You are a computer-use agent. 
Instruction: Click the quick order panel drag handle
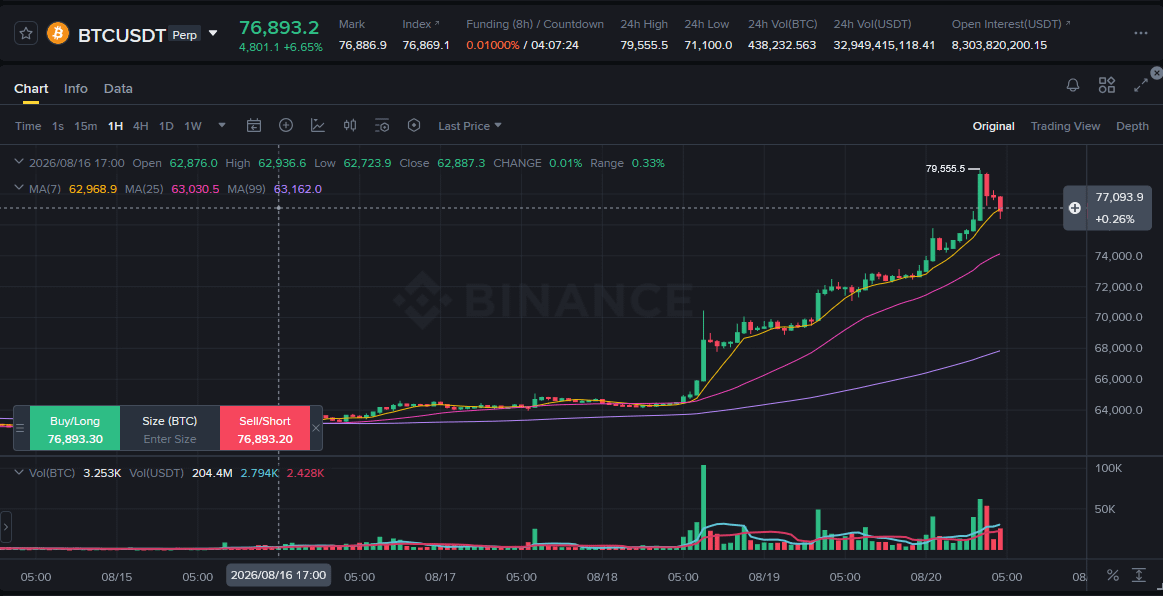[x=21, y=428]
